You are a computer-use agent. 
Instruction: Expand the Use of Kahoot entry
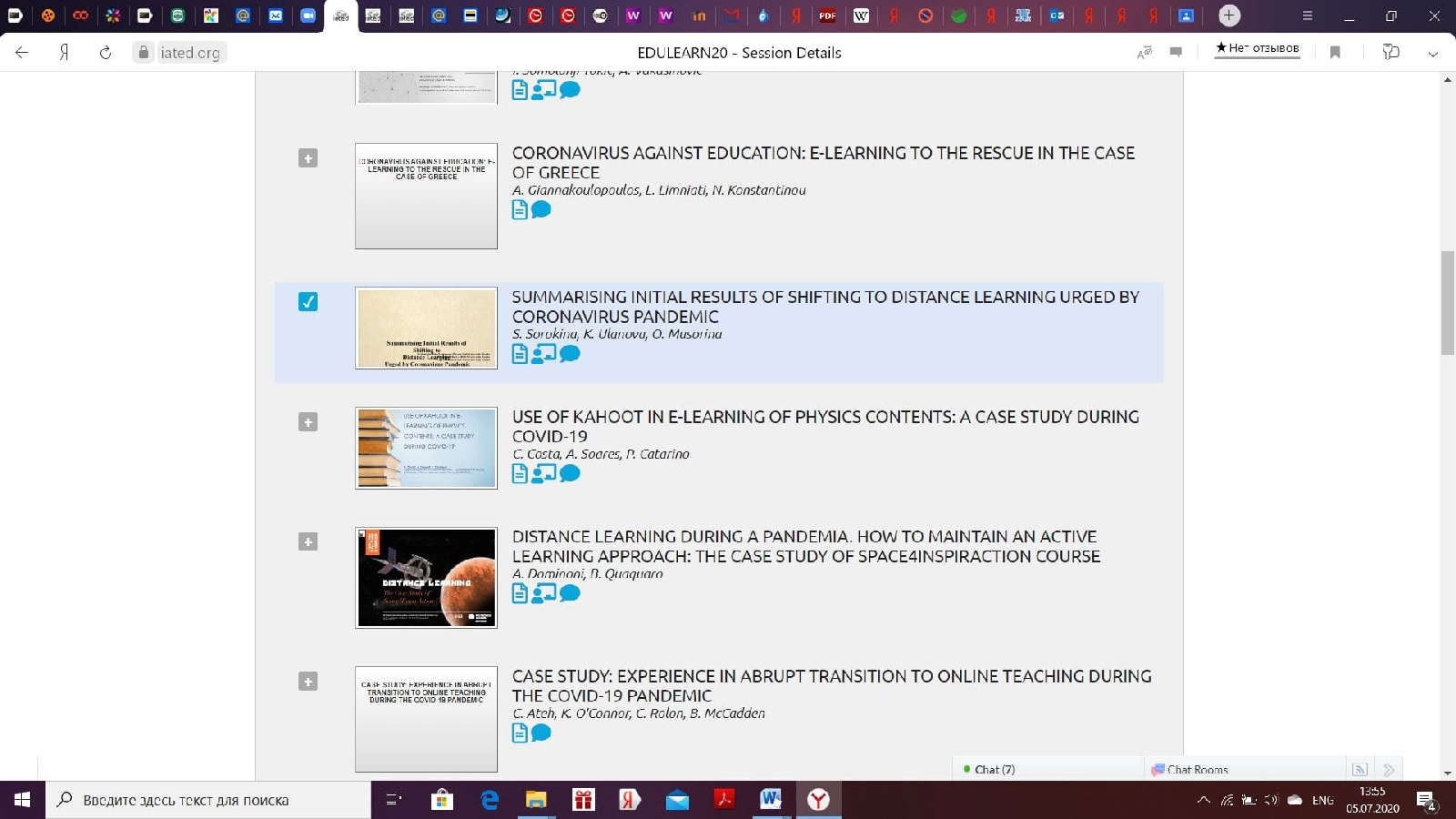tap(308, 422)
